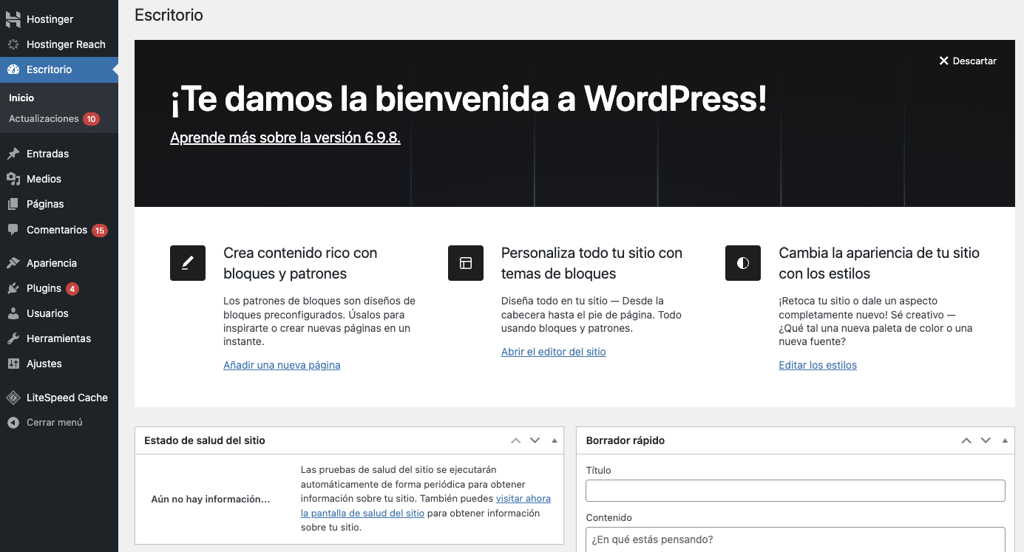Open Aprende más sobre la versión 6.9.8 link

[x=285, y=138]
